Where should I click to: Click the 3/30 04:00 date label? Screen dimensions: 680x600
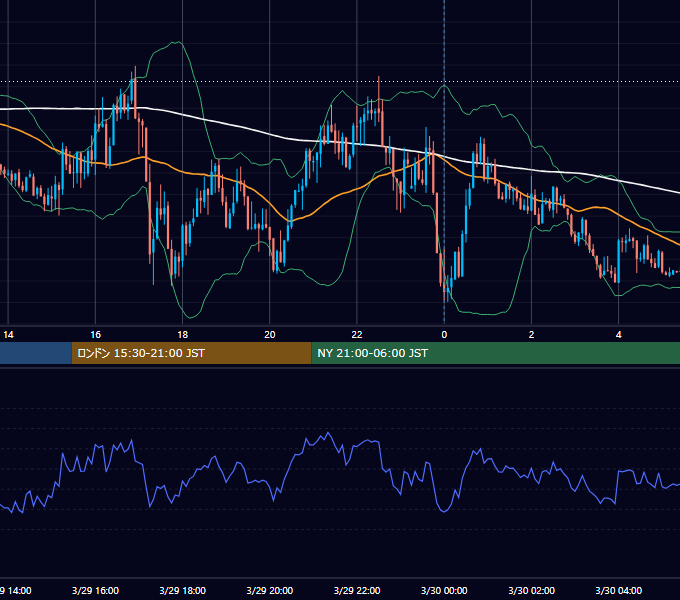(x=618, y=590)
